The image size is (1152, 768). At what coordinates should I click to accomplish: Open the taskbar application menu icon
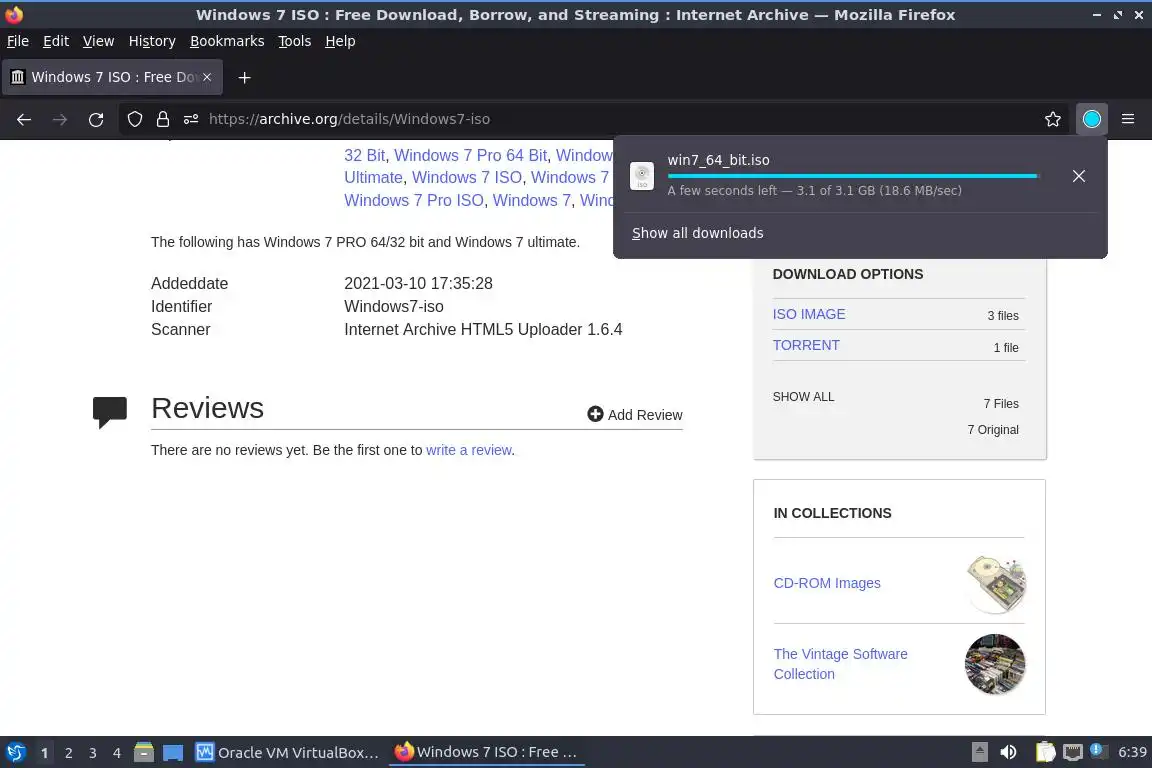[16, 753]
